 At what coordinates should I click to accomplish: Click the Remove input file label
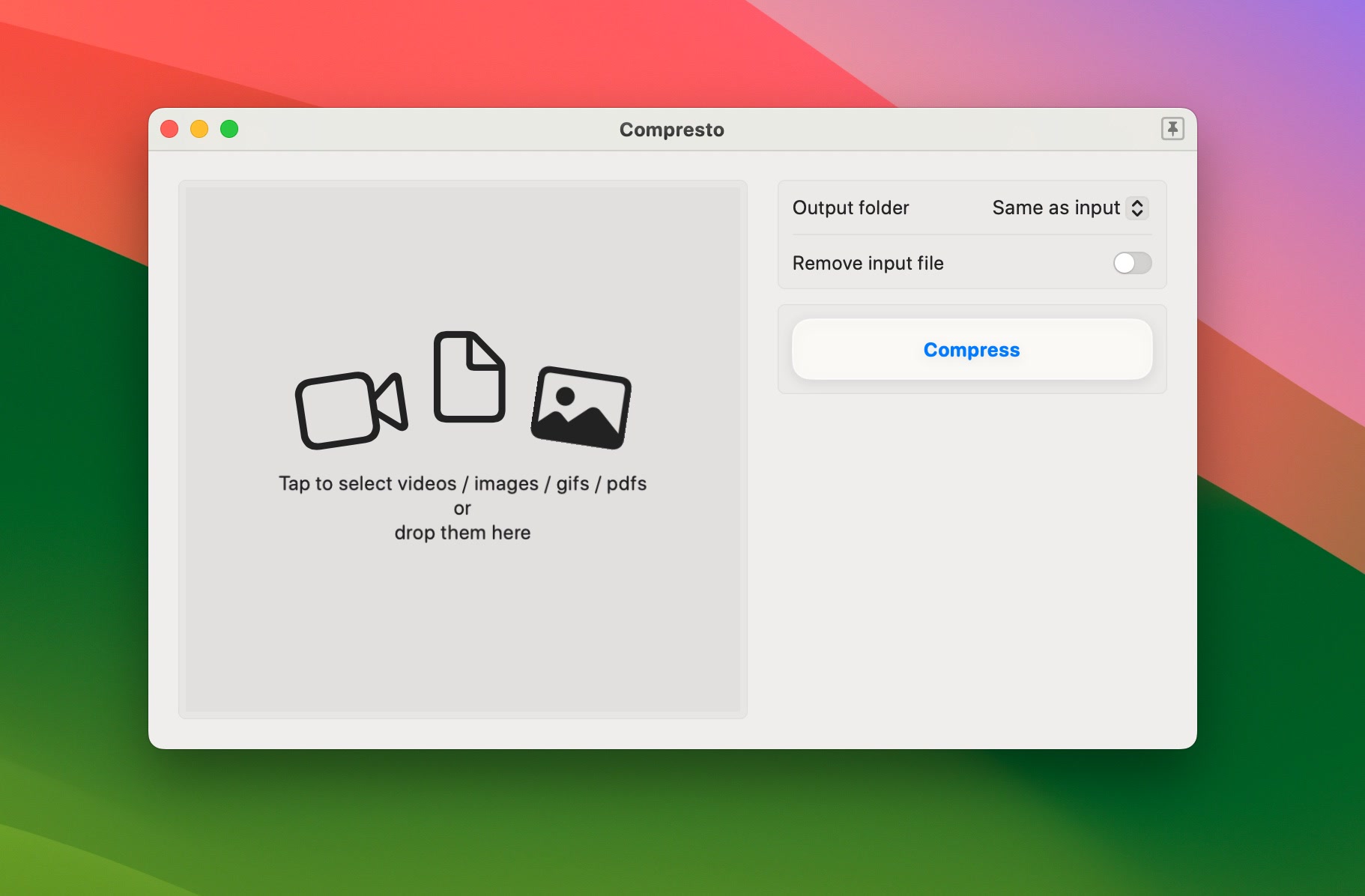point(868,263)
